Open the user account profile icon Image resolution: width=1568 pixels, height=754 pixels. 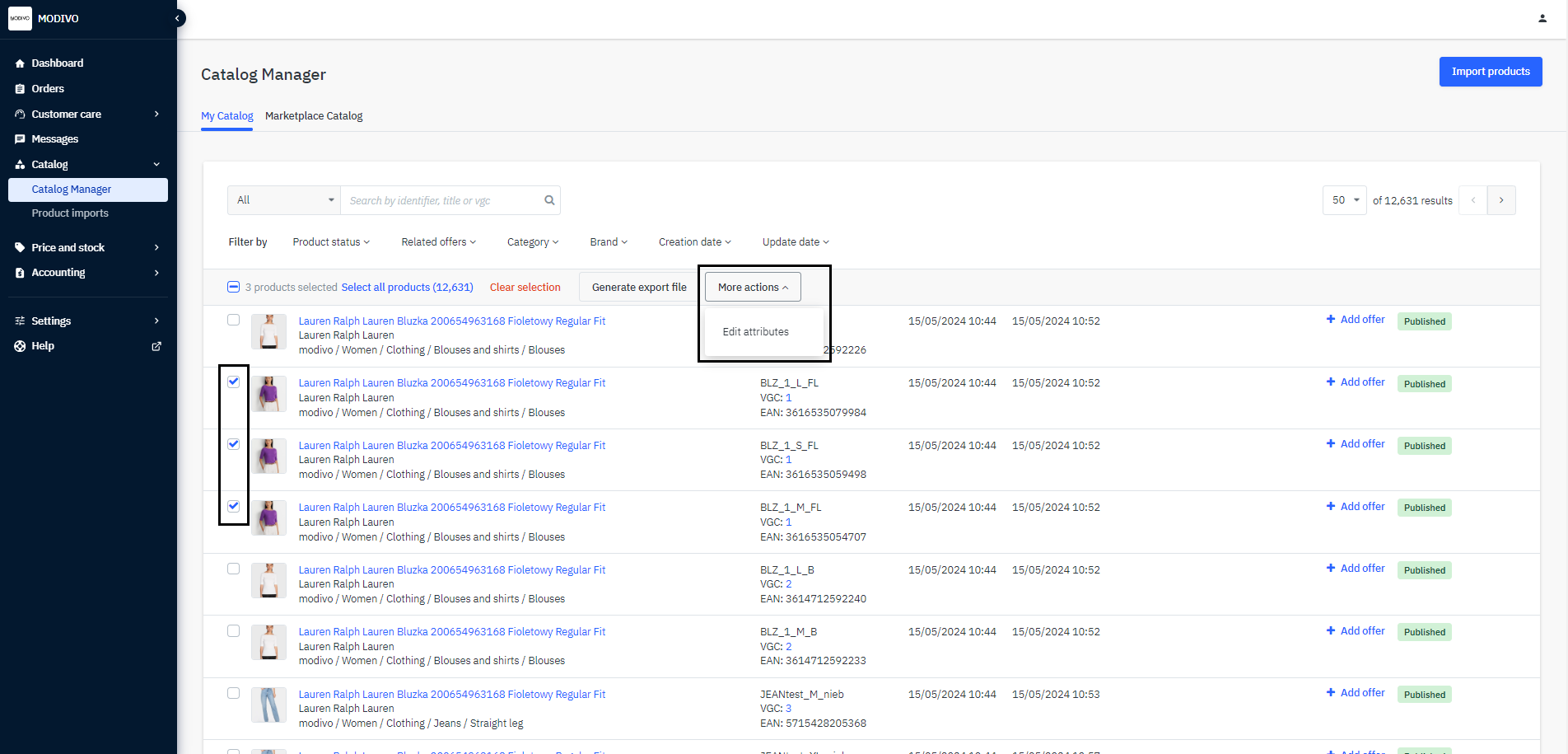1542,18
